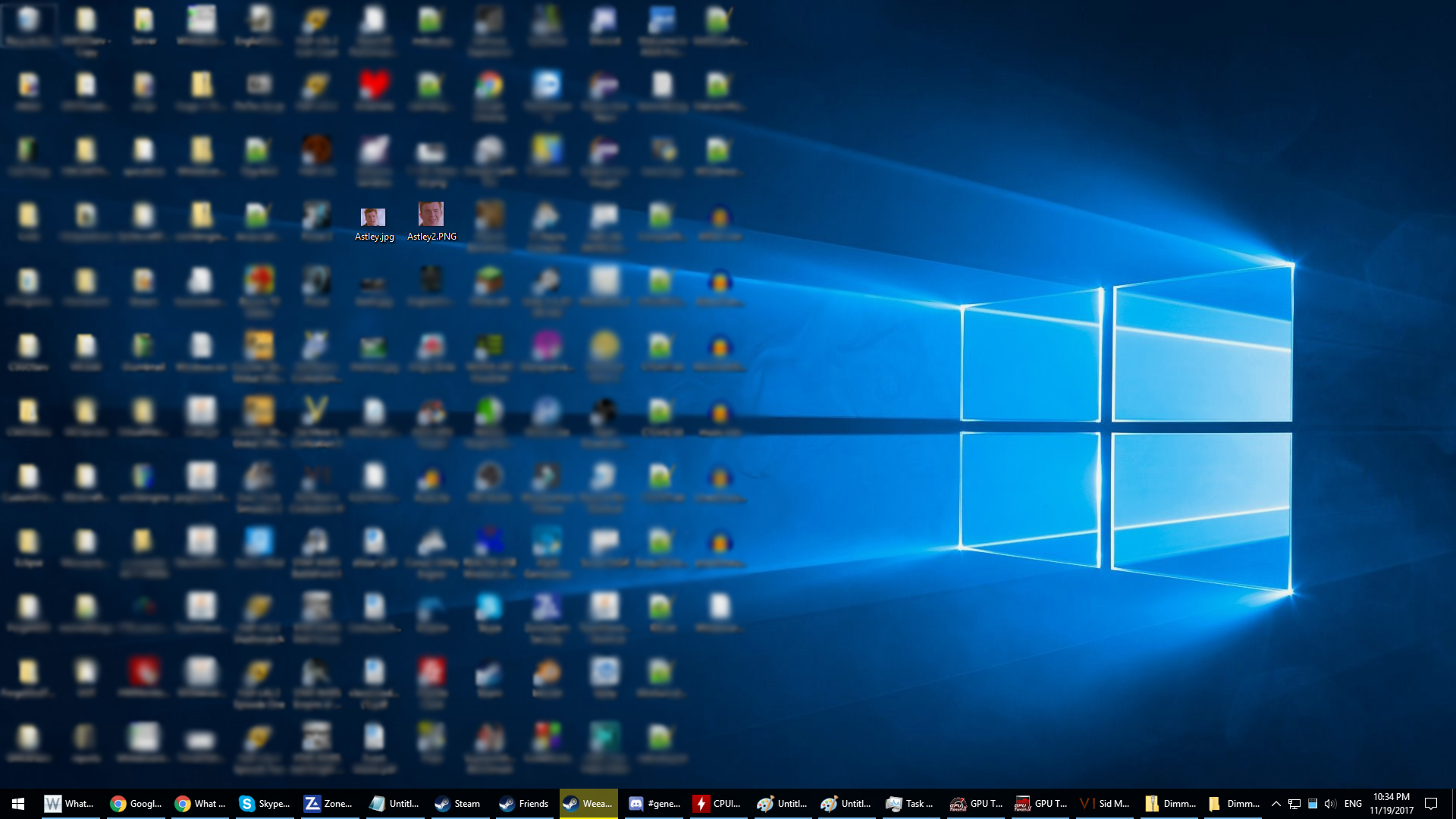
Task: Switch to Sid Meier's Civilization VI
Action: 1105,804
